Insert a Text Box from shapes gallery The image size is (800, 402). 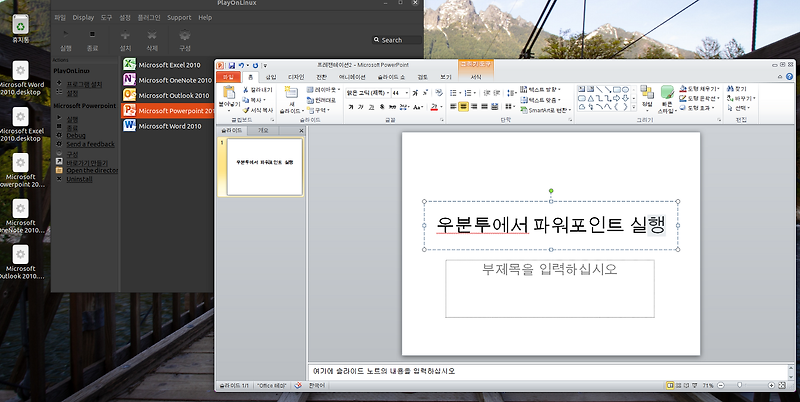click(x=582, y=89)
